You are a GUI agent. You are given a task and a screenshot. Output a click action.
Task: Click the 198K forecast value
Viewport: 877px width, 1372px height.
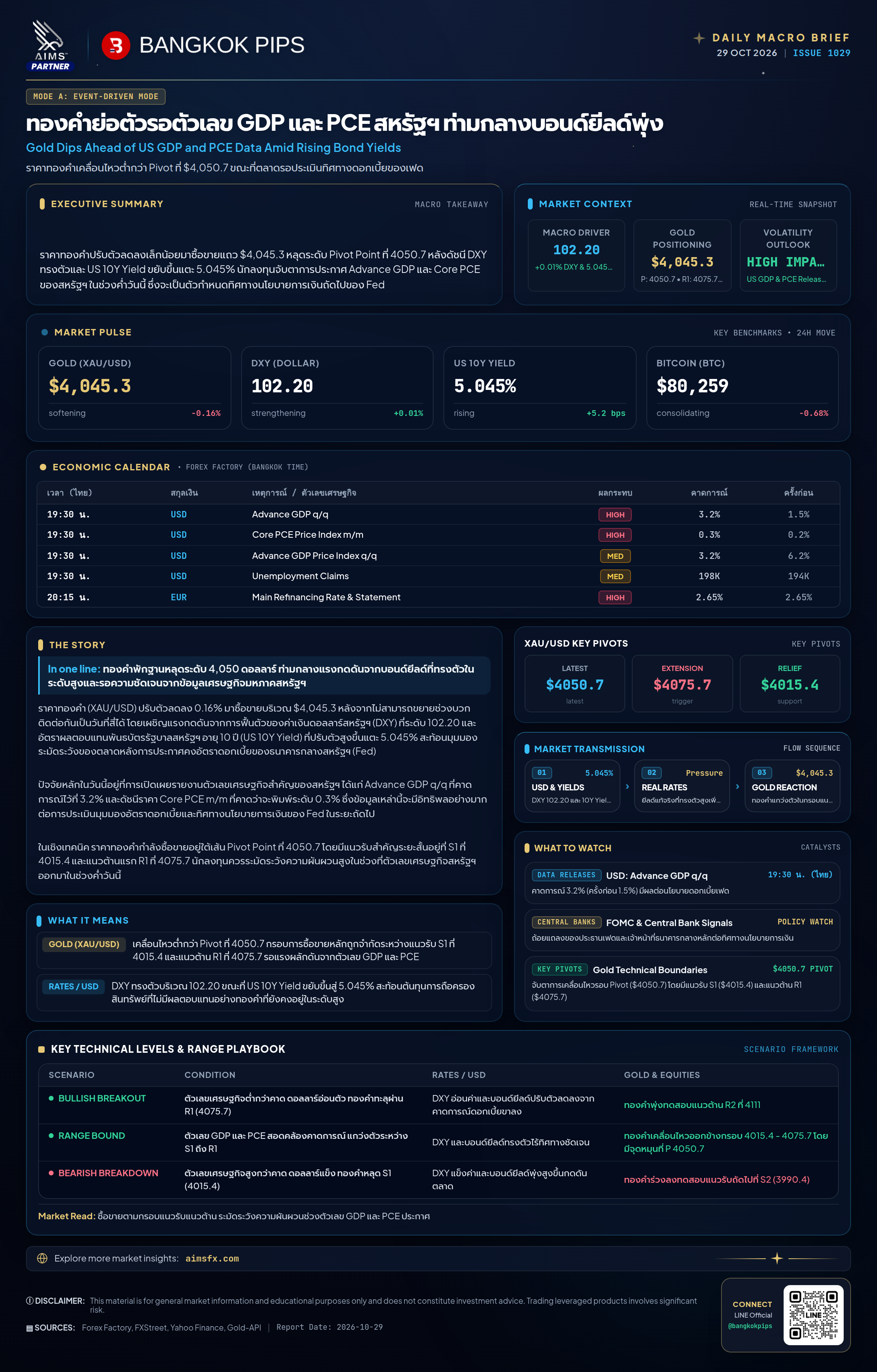[x=709, y=576]
